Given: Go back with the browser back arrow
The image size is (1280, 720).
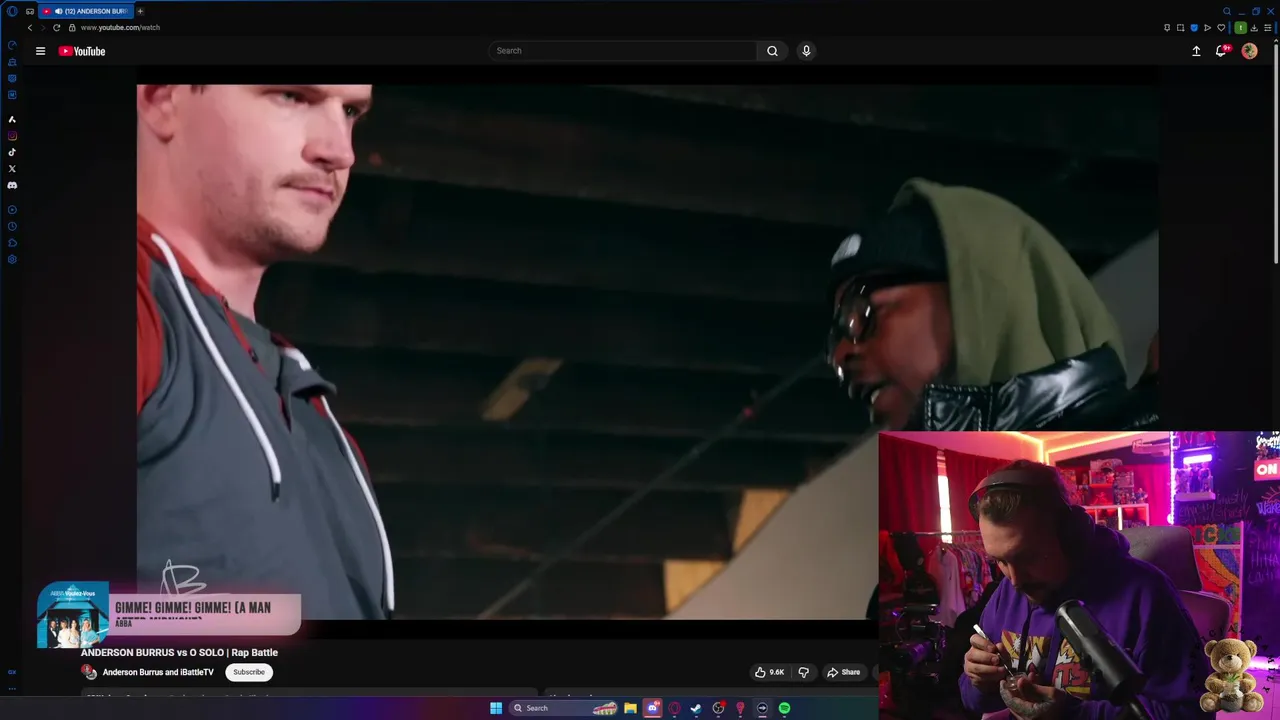Looking at the screenshot, I should pyautogui.click(x=30, y=27).
